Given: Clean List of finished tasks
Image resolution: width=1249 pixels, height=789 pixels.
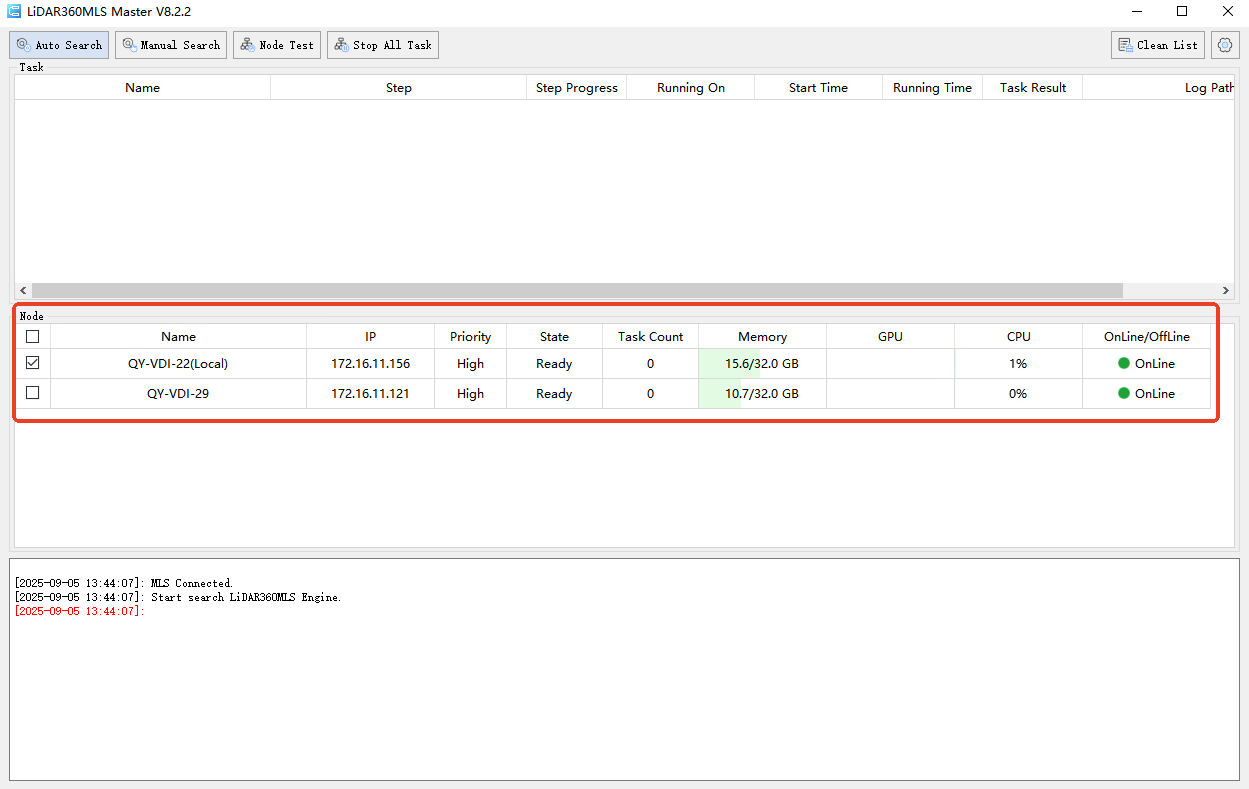Looking at the screenshot, I should 1157,45.
